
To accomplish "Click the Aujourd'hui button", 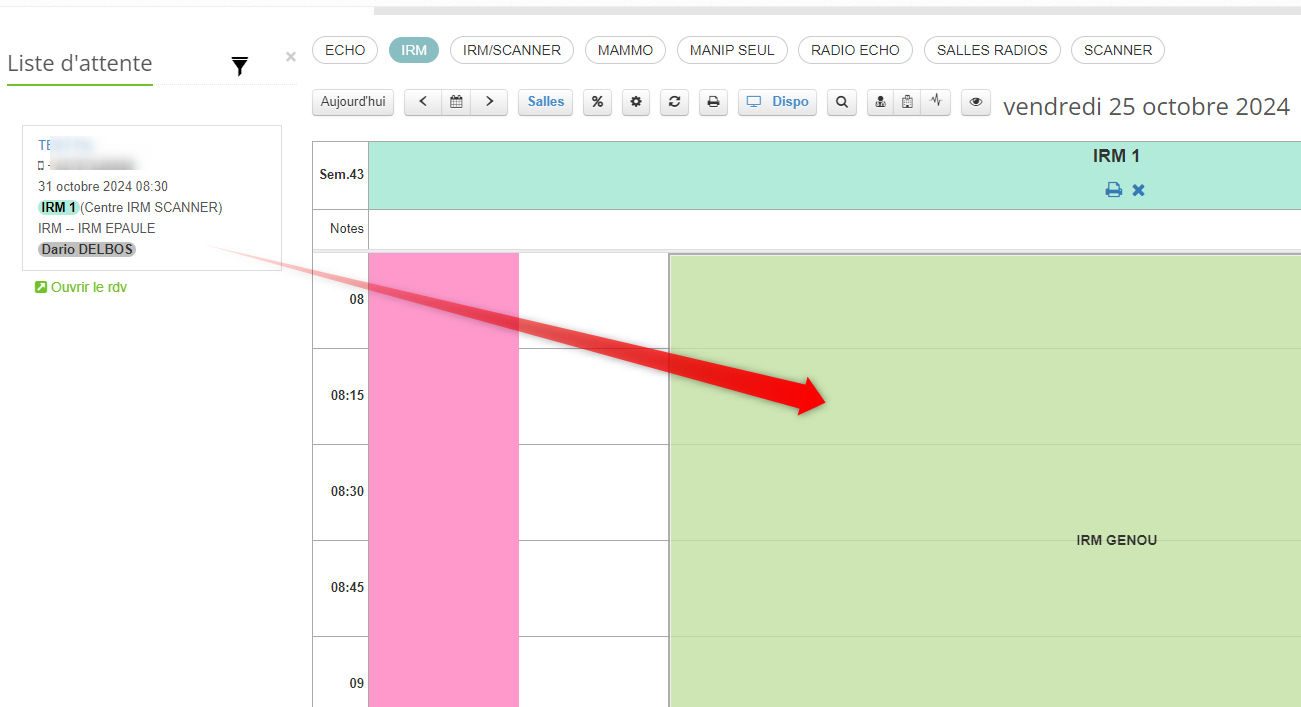I will click(353, 102).
